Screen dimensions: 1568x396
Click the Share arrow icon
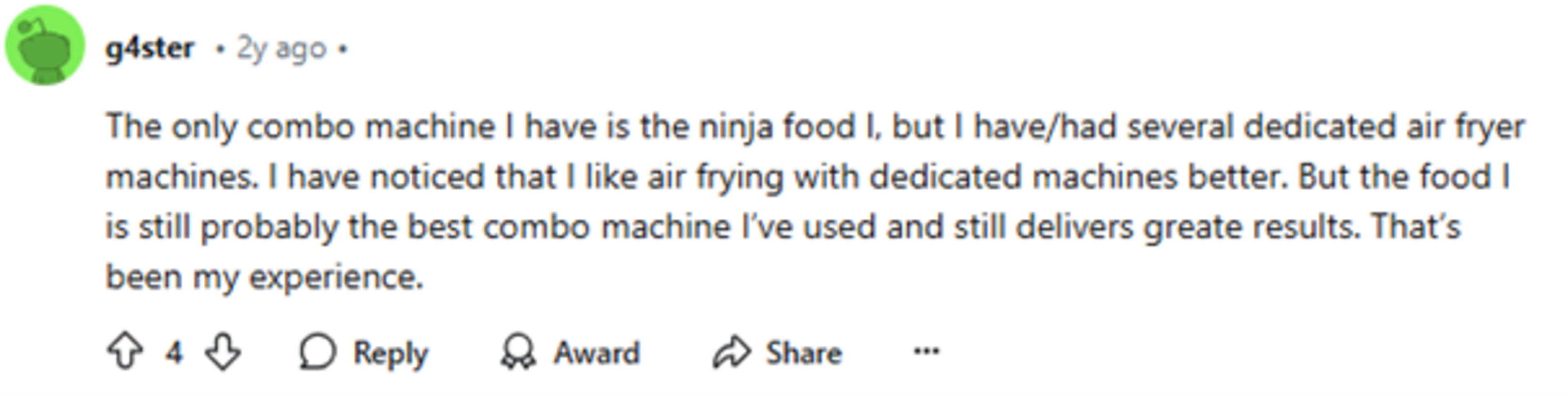pos(732,352)
